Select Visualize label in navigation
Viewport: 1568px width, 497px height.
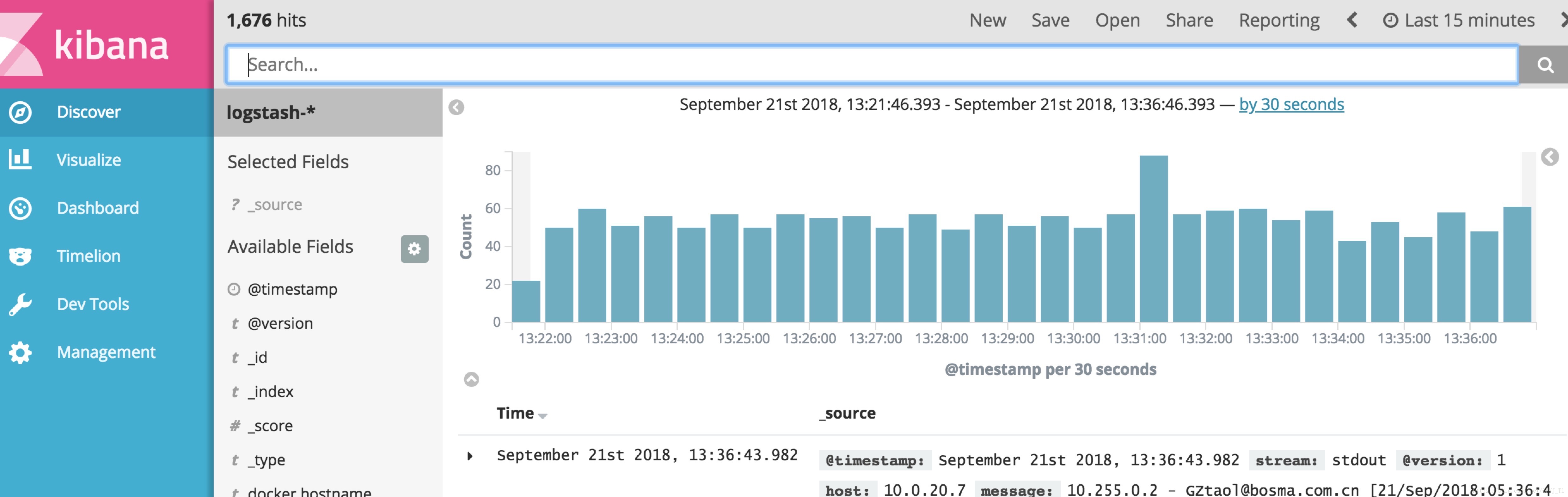(89, 160)
